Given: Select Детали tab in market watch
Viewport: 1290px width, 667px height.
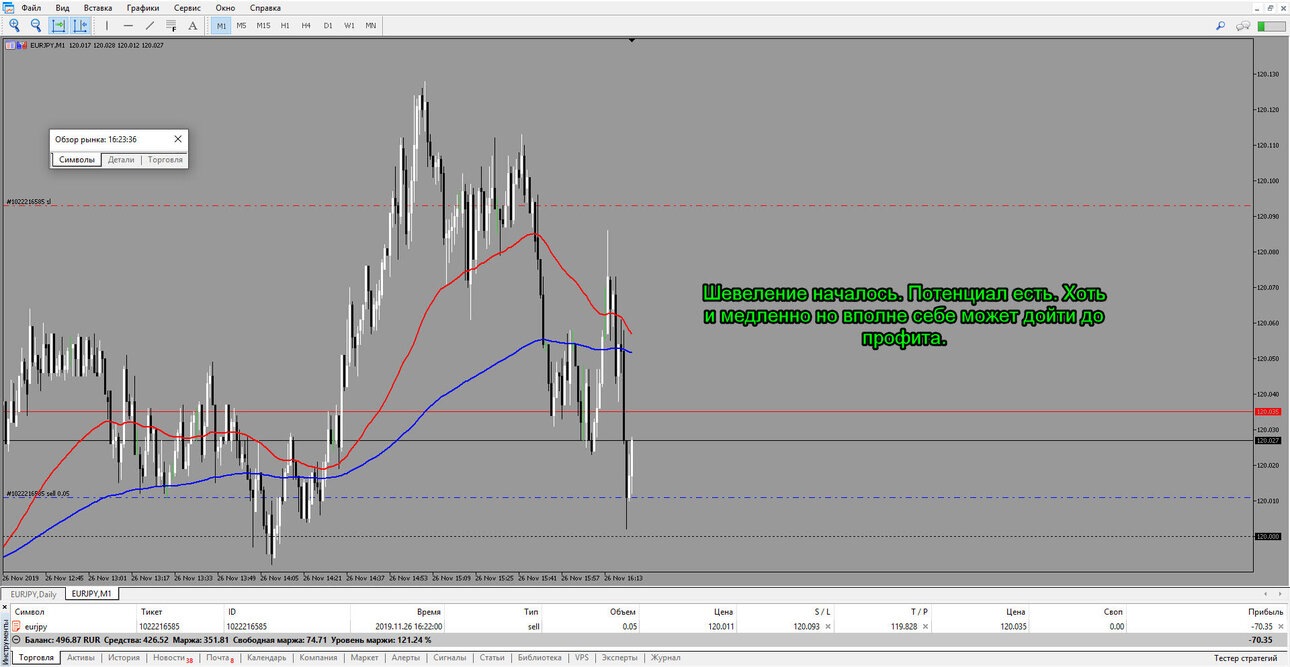Looking at the screenshot, I should [x=121, y=159].
